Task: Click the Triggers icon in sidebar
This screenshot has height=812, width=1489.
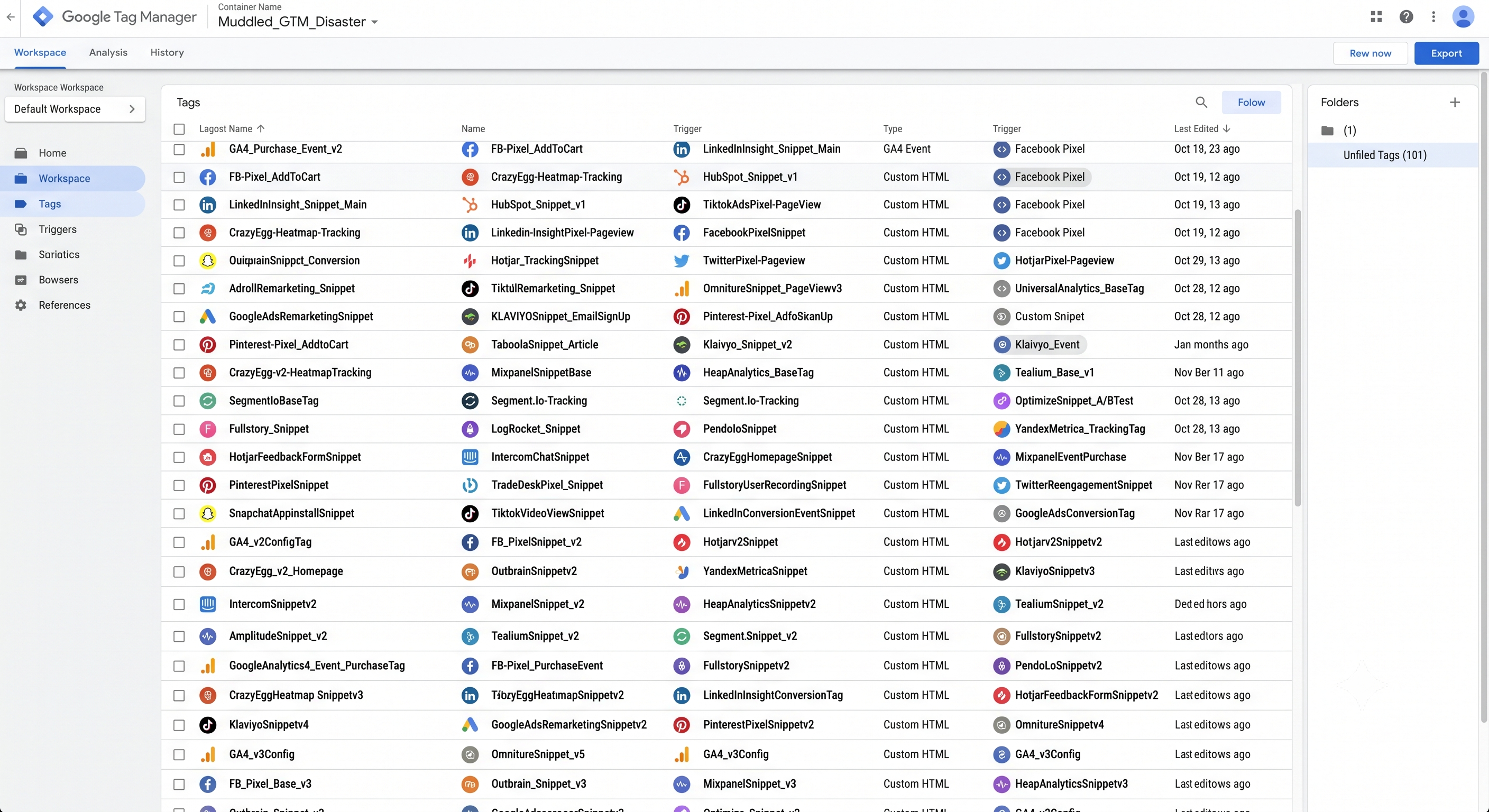Action: point(21,229)
